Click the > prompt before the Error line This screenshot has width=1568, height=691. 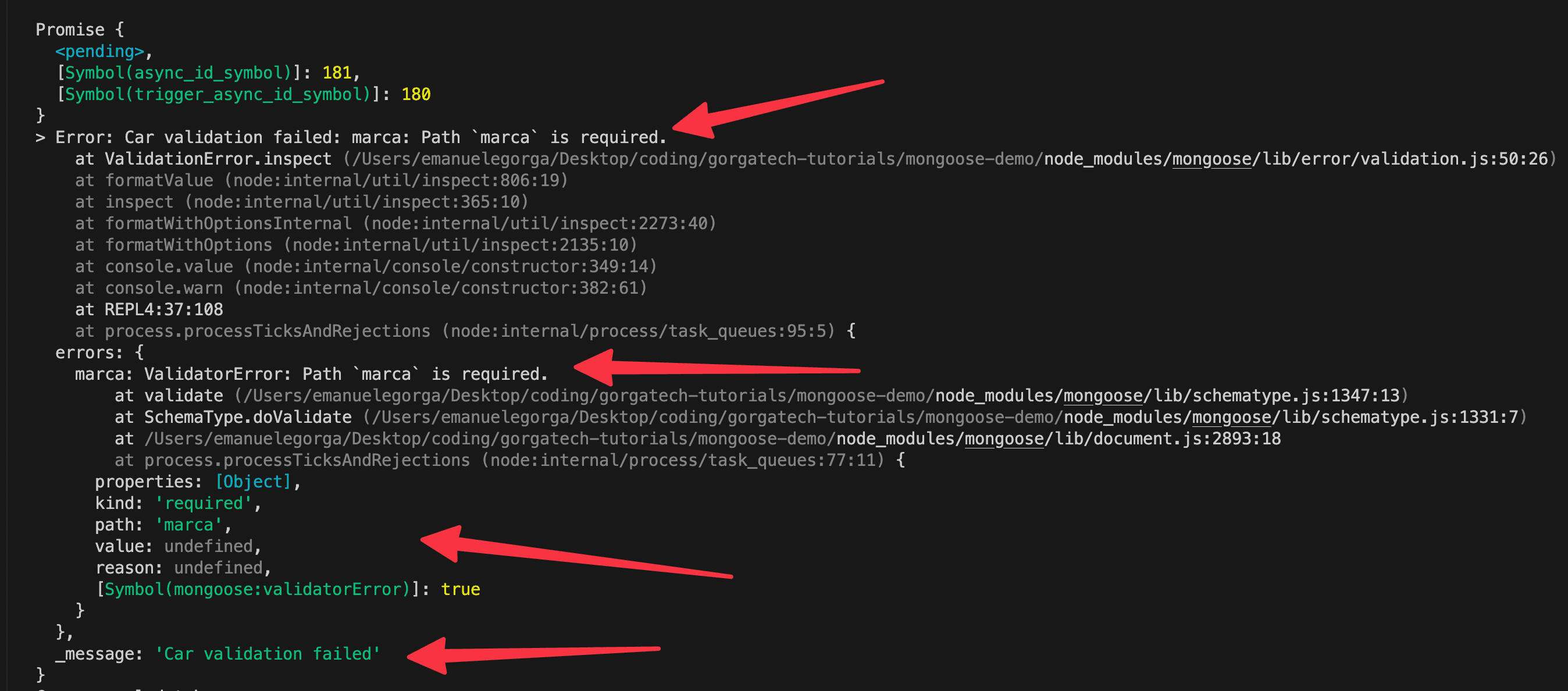(40, 138)
